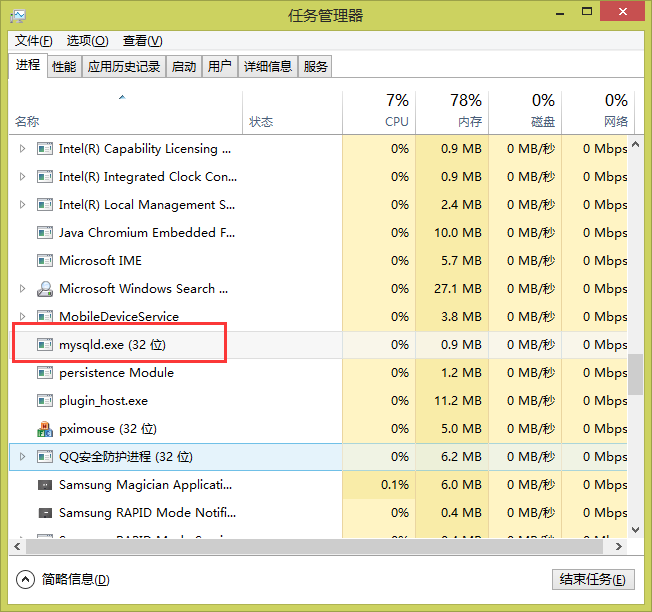Click the MobileDeviceService process icon

pyautogui.click(x=45, y=317)
